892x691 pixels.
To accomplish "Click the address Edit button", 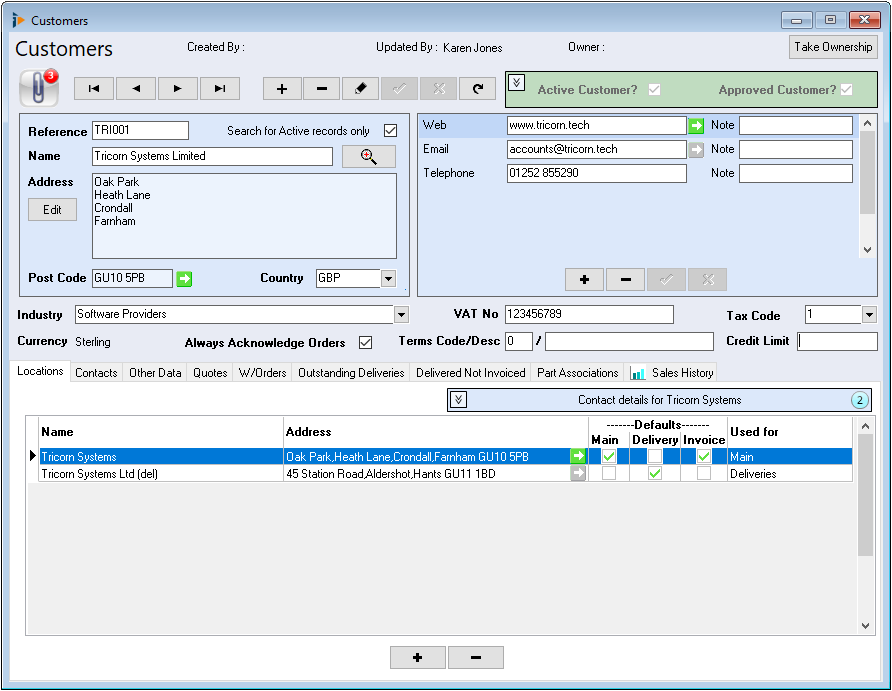I will (52, 210).
